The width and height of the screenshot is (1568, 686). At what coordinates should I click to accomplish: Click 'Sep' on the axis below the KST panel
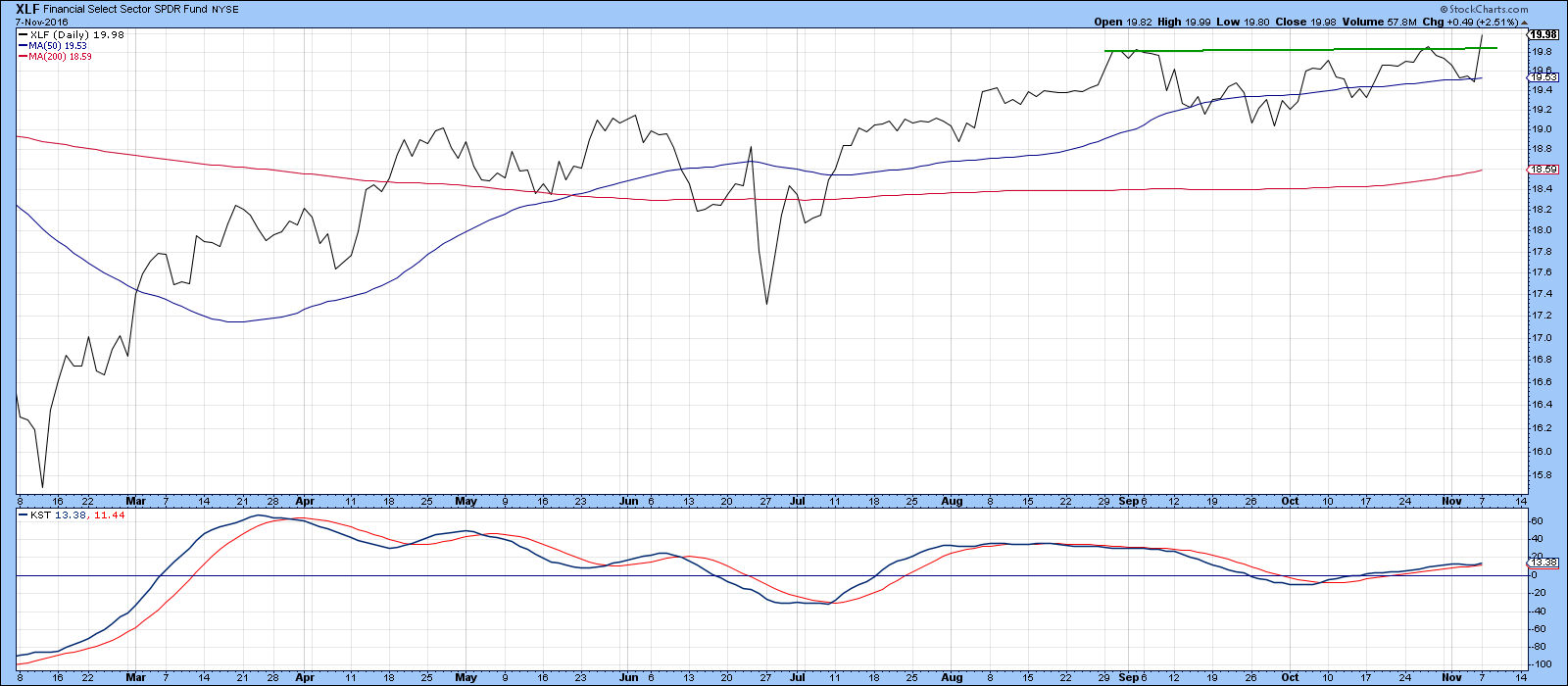tap(1128, 677)
